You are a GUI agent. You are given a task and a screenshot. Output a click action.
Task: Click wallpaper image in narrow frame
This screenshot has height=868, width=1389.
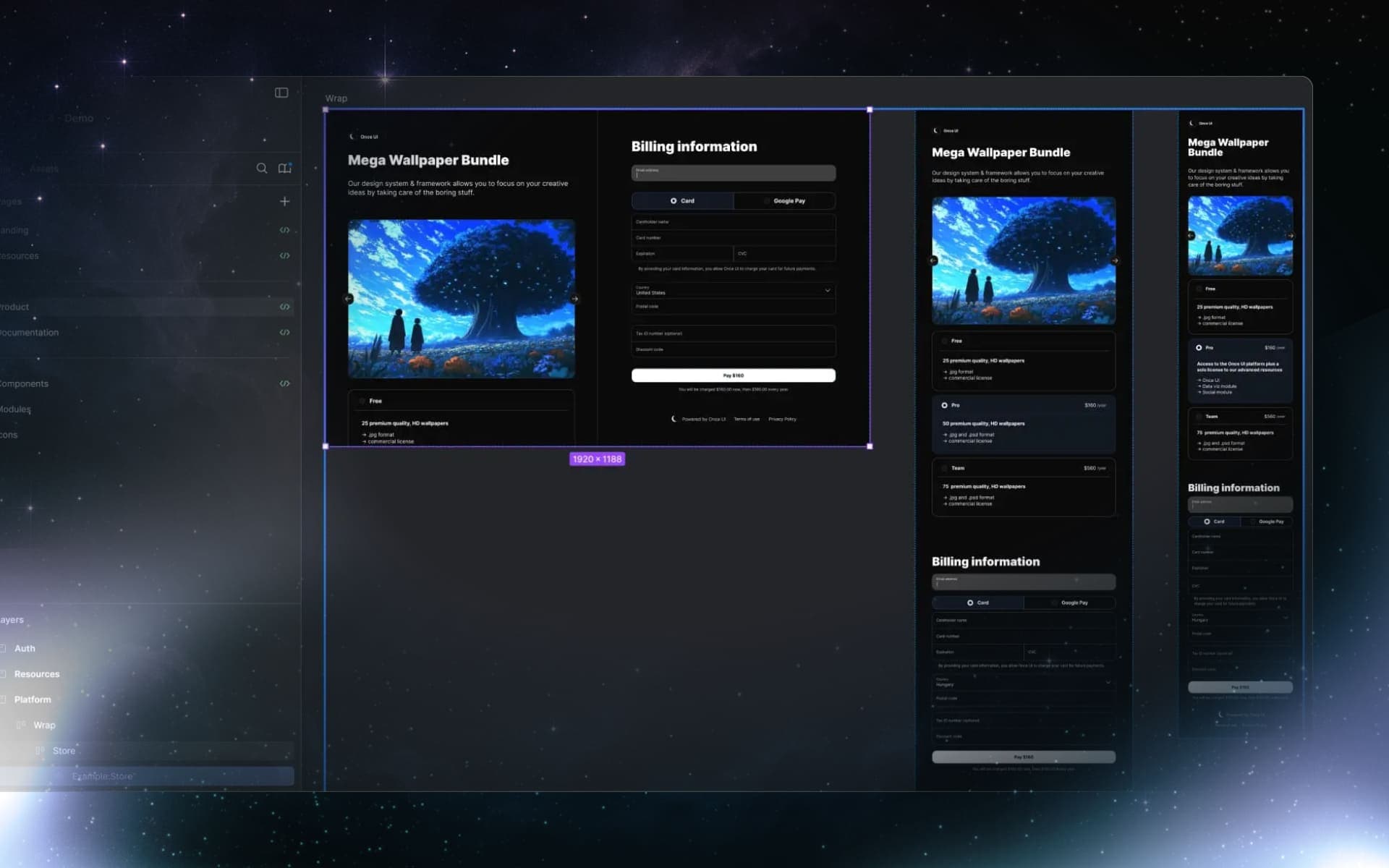(x=1240, y=236)
